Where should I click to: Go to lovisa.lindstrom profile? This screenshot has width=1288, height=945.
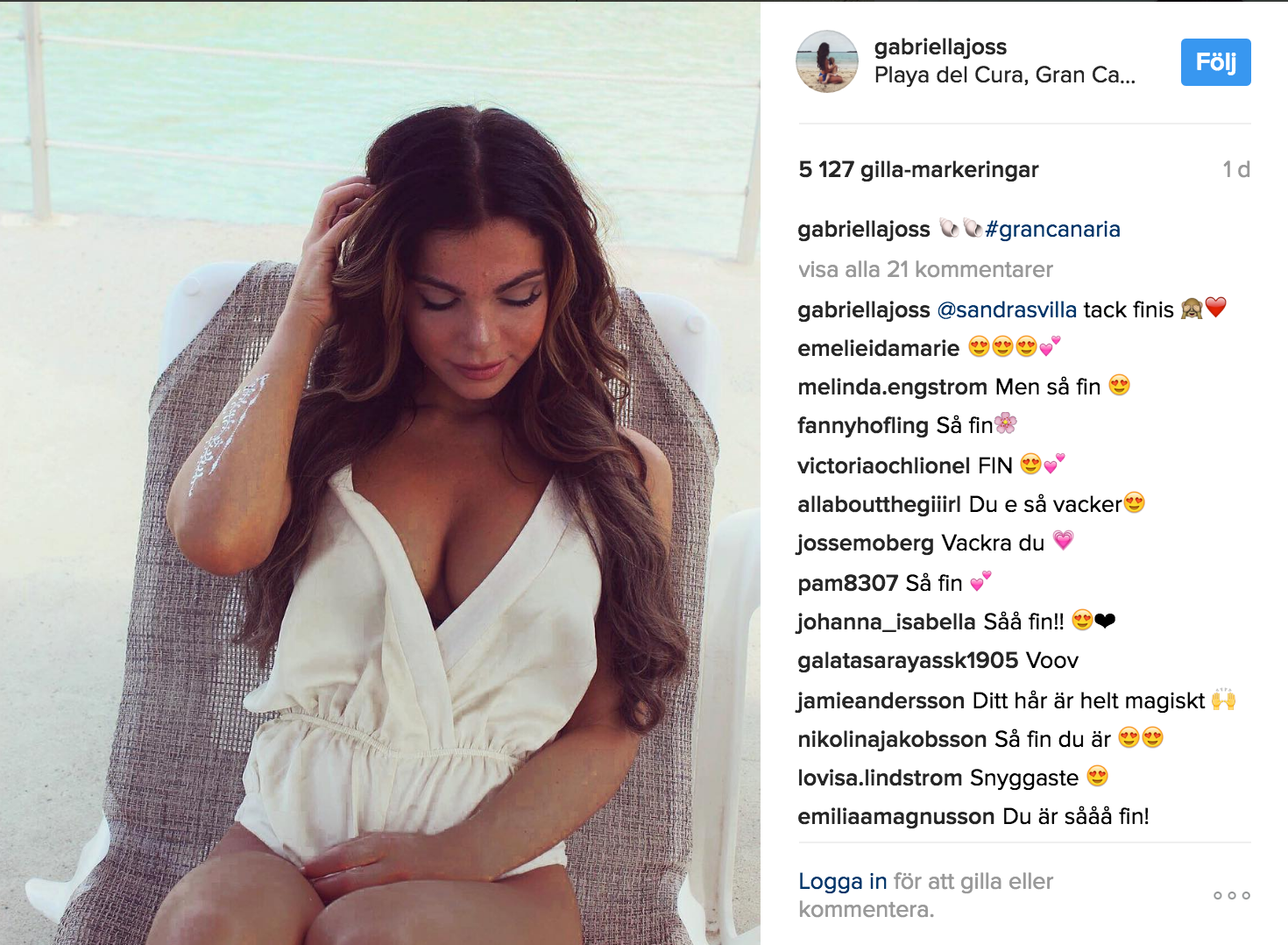880,778
